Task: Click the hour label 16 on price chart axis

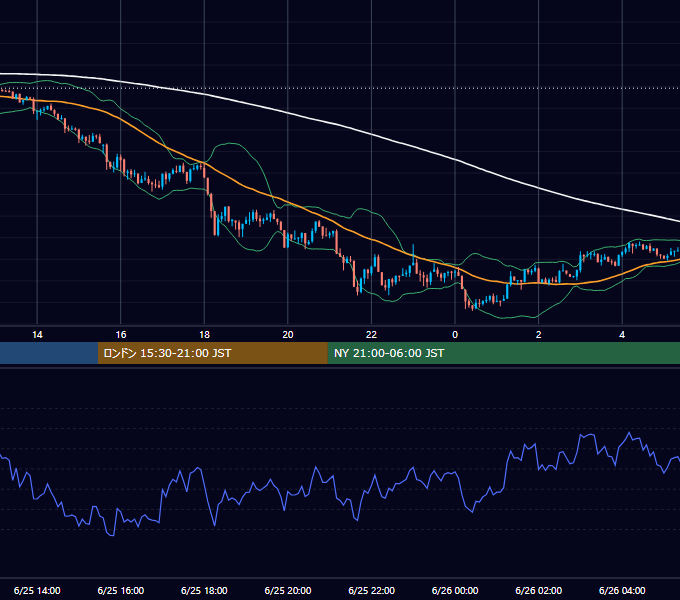Action: [x=121, y=335]
